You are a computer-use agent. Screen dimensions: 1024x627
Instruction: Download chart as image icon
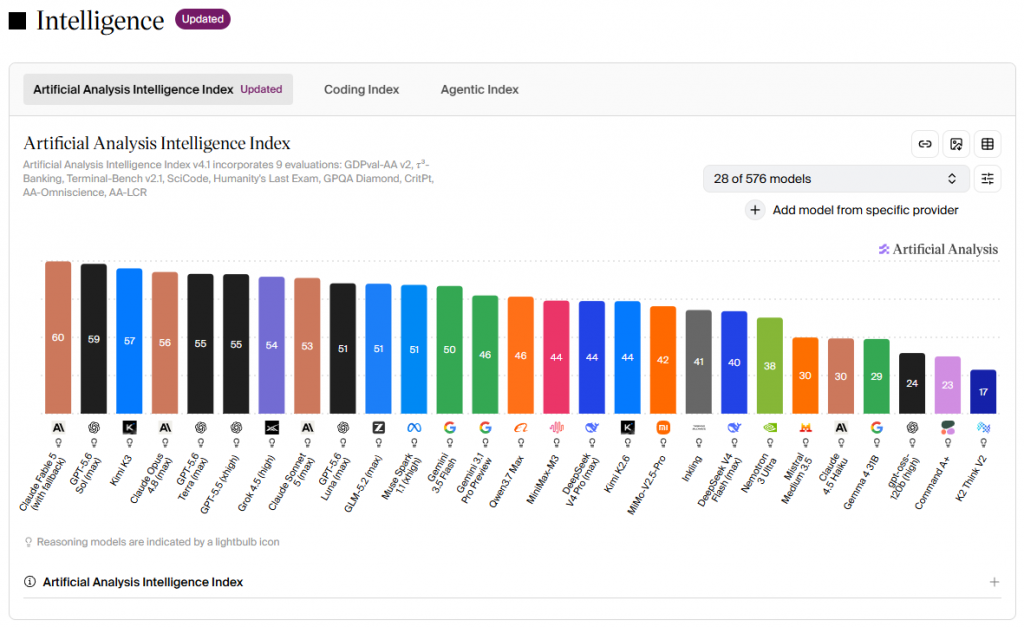click(x=956, y=144)
